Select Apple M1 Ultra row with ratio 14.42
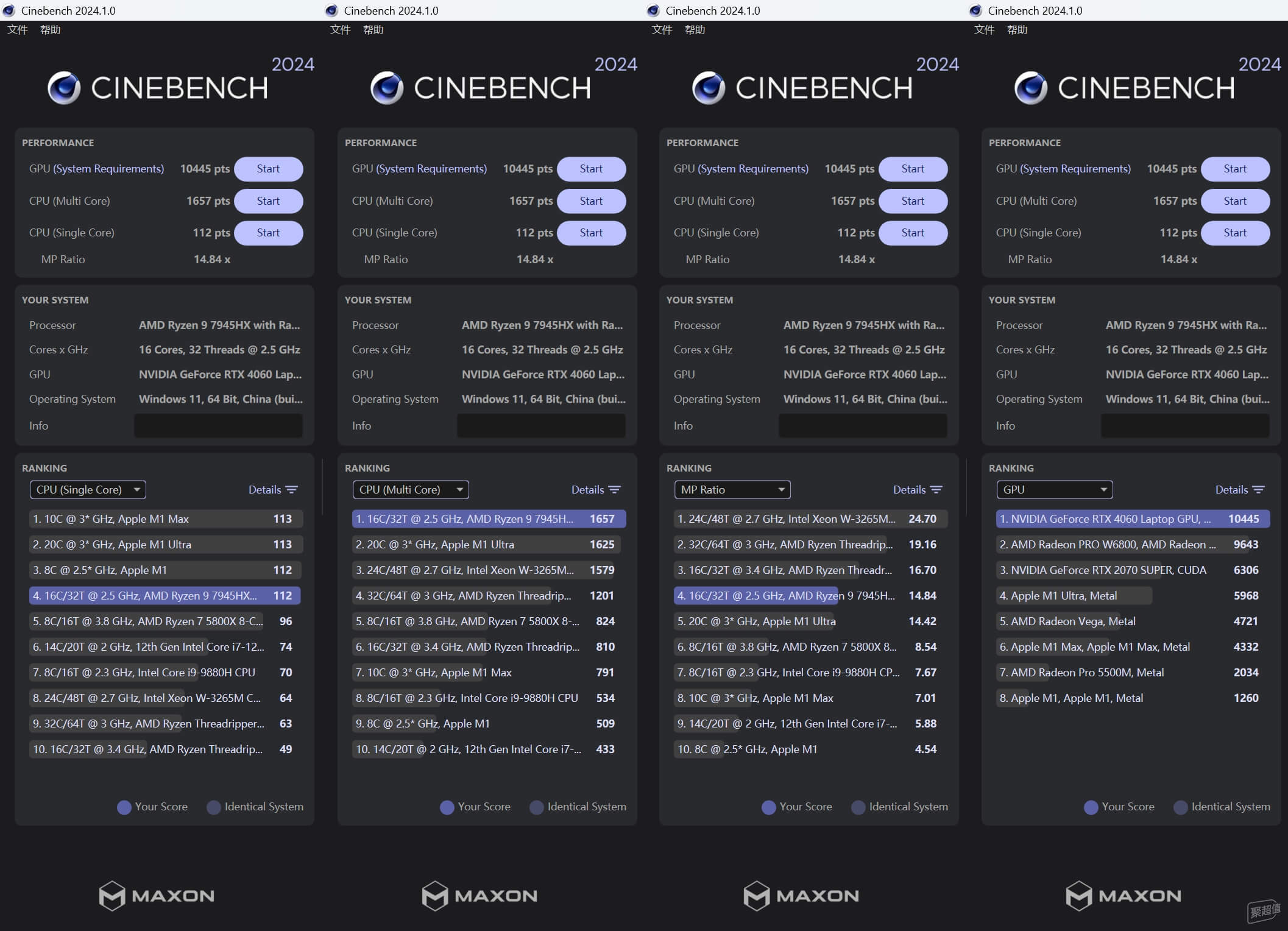This screenshot has width=1288, height=931. (810, 621)
